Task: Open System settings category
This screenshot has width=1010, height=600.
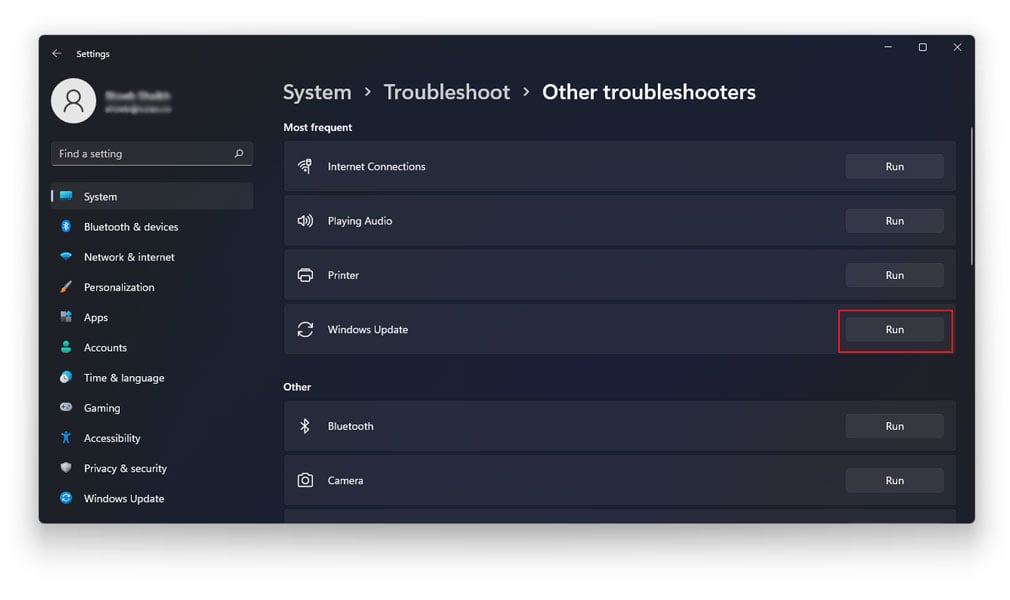Action: [152, 196]
